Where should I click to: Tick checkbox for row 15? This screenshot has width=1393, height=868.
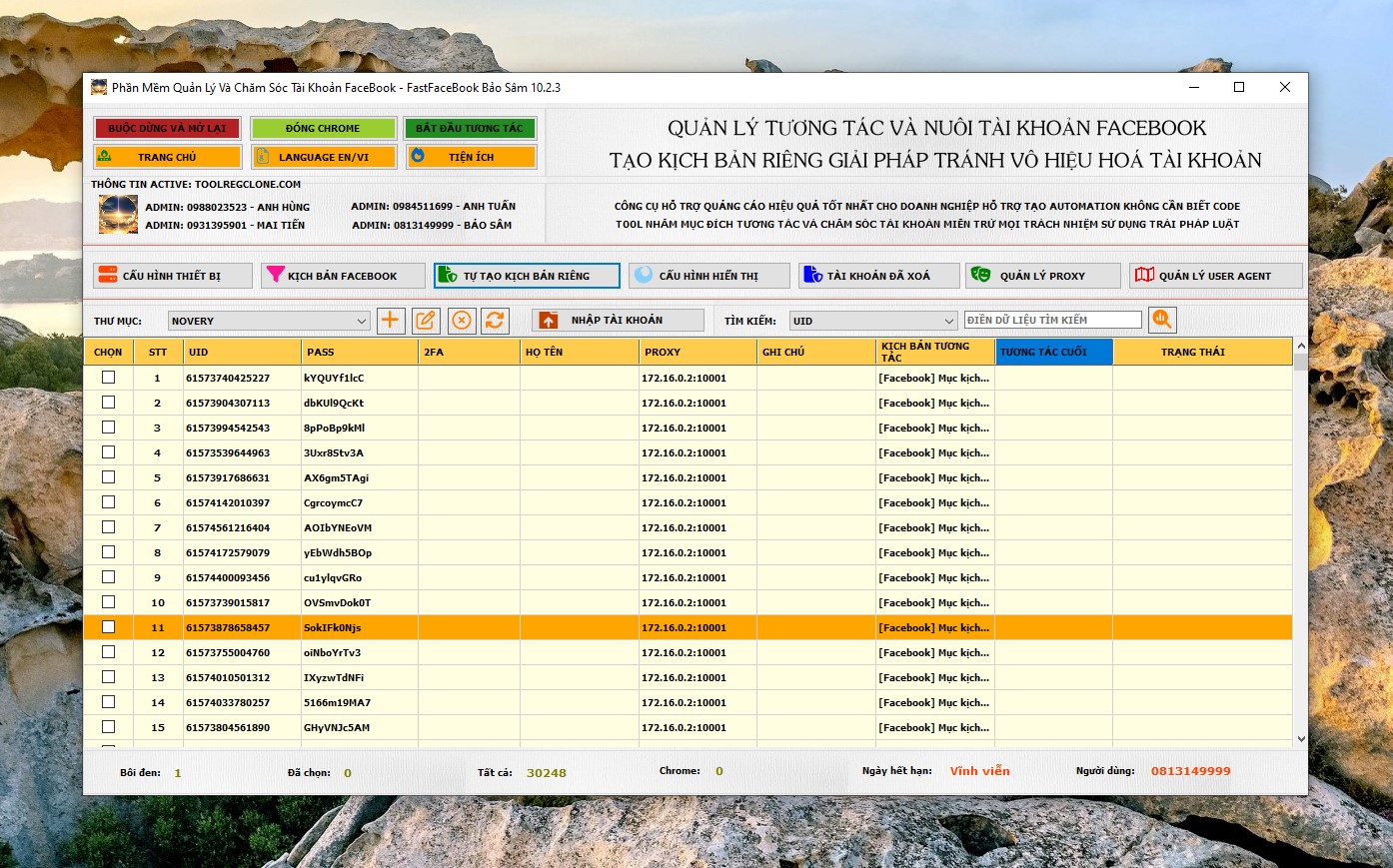tap(108, 727)
